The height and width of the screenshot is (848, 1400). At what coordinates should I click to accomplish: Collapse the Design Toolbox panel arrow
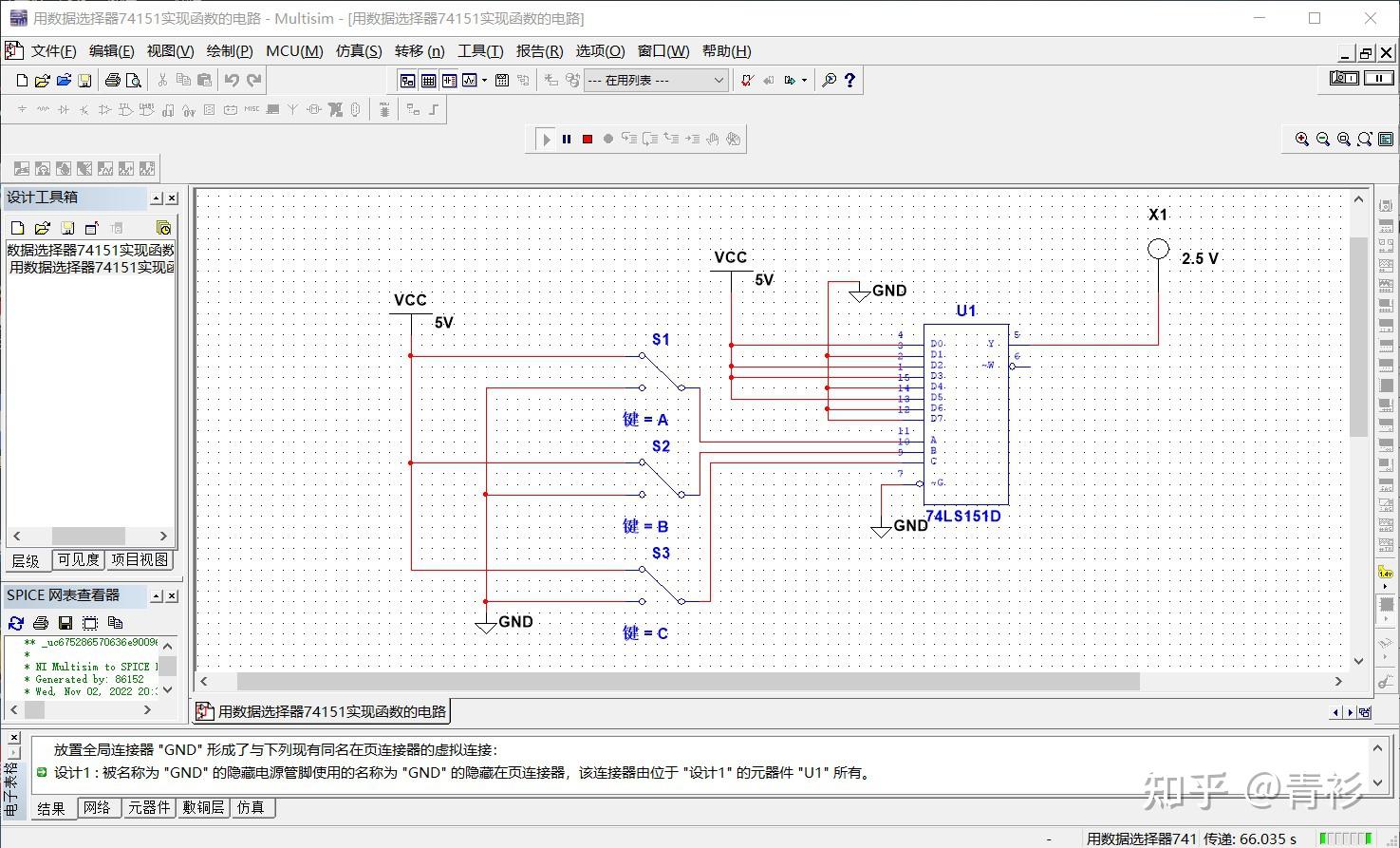(x=157, y=198)
